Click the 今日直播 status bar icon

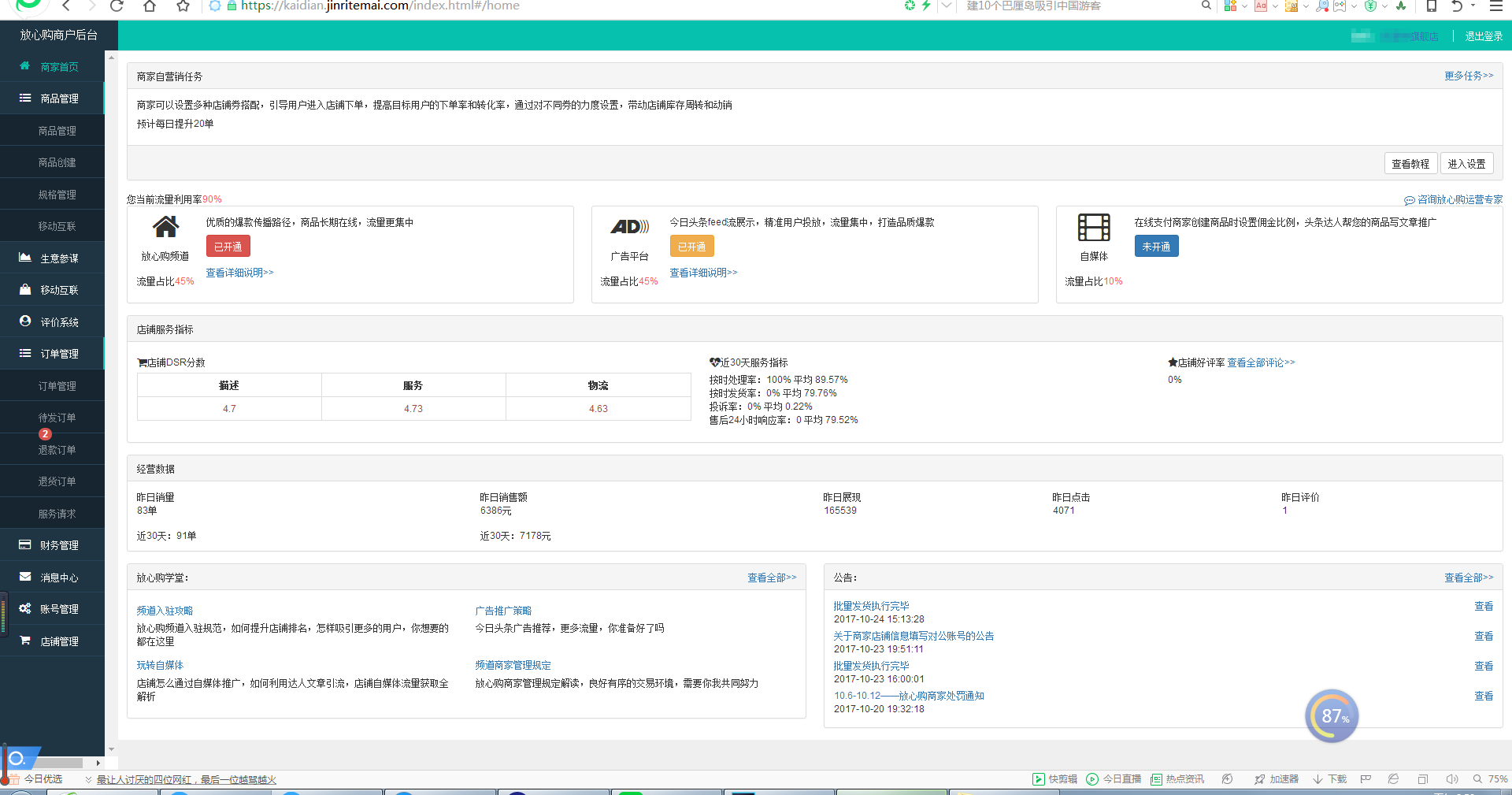point(1092,779)
